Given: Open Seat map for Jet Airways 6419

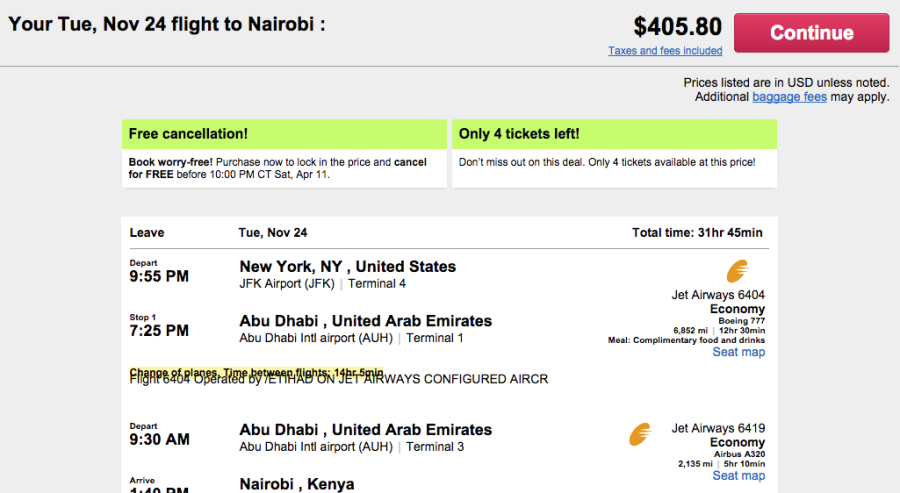Looking at the screenshot, I should (x=739, y=476).
